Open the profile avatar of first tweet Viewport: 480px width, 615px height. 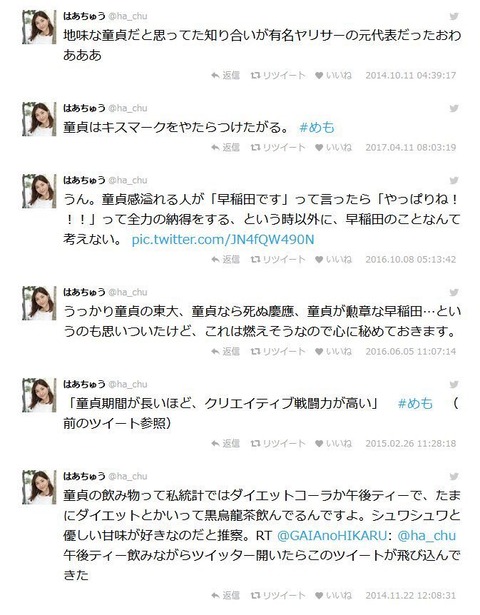pos(39,27)
